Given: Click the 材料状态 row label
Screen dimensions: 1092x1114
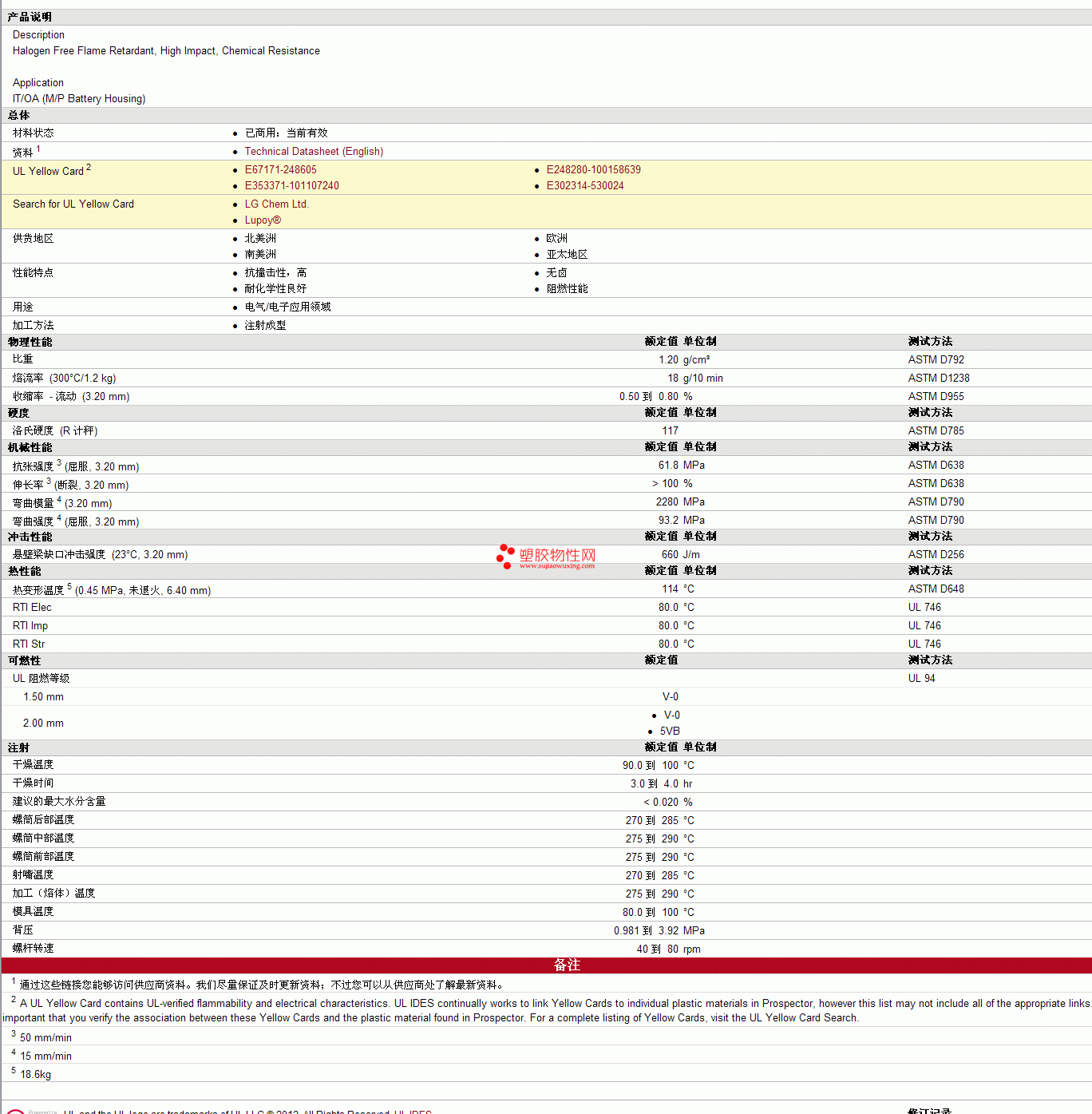Looking at the screenshot, I should [x=34, y=133].
